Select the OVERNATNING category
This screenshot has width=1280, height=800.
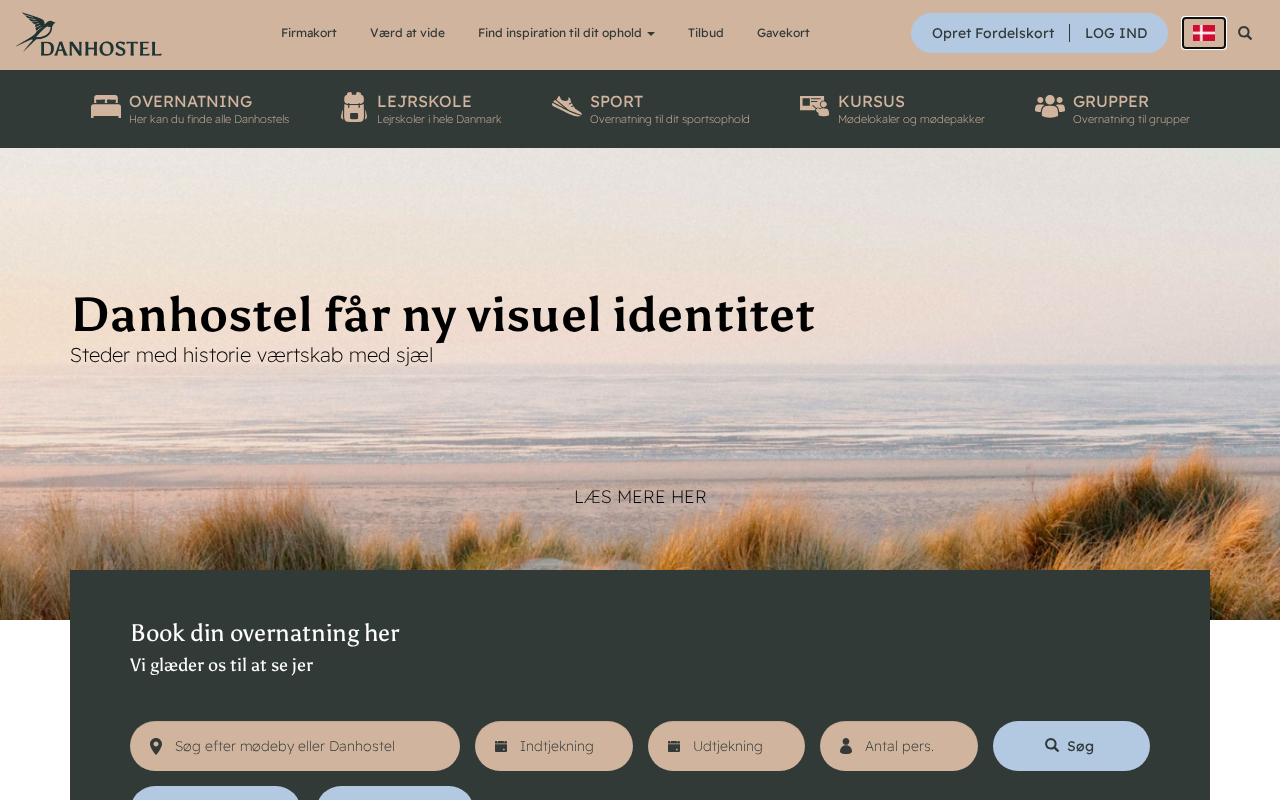(190, 109)
